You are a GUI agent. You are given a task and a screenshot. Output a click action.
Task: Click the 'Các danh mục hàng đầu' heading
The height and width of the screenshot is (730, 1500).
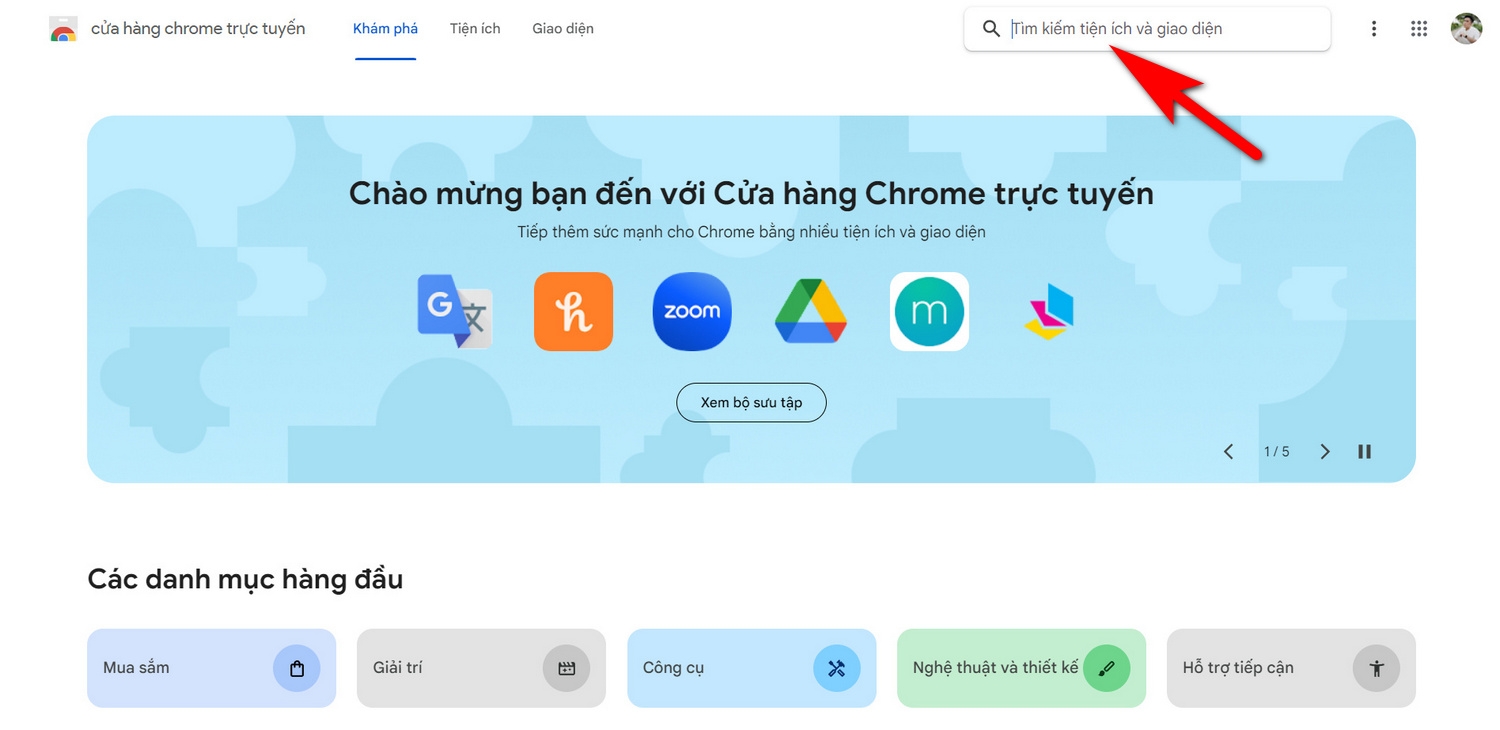(245, 579)
